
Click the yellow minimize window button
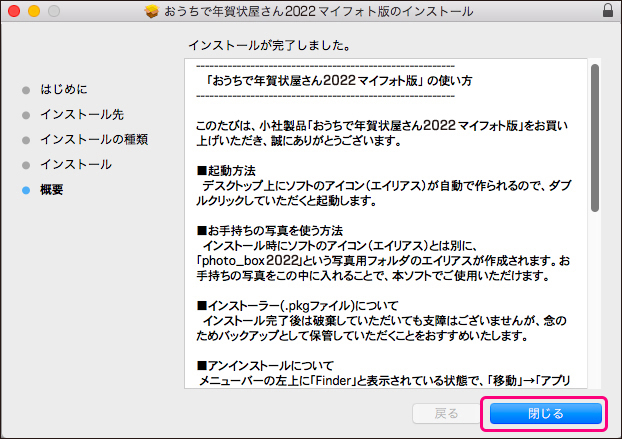pyautogui.click(x=34, y=11)
